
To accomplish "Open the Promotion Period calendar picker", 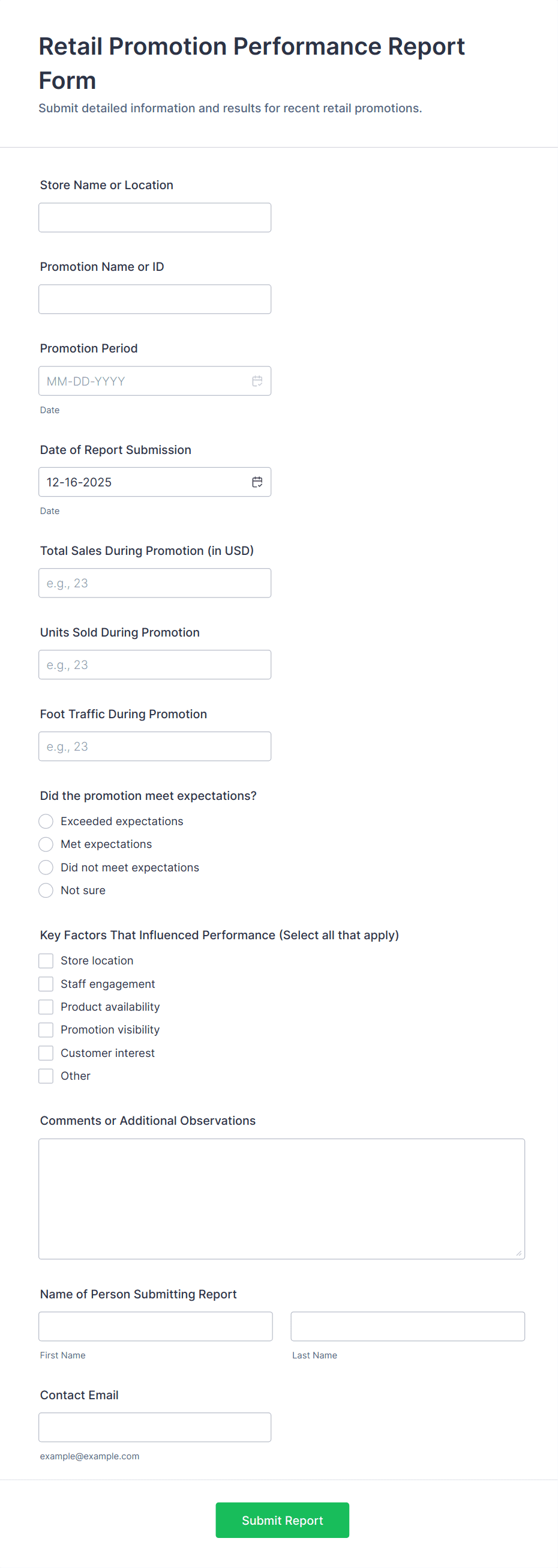I will pos(257,380).
